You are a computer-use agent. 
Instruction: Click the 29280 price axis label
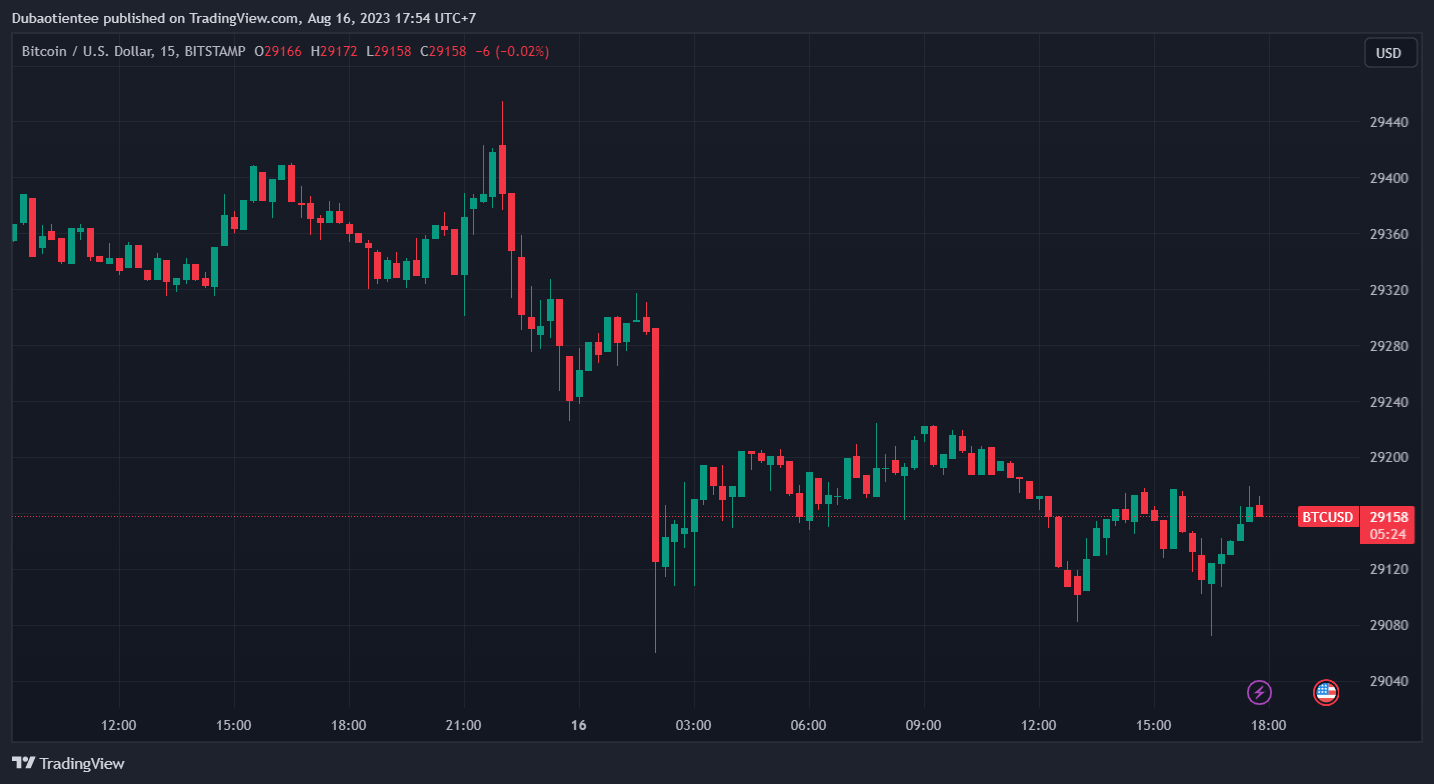(x=1388, y=346)
